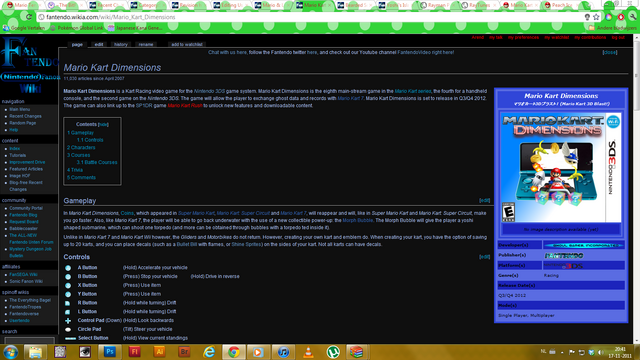Click the A Button circle icon
The height and width of the screenshot is (360, 640).
(x=68, y=268)
